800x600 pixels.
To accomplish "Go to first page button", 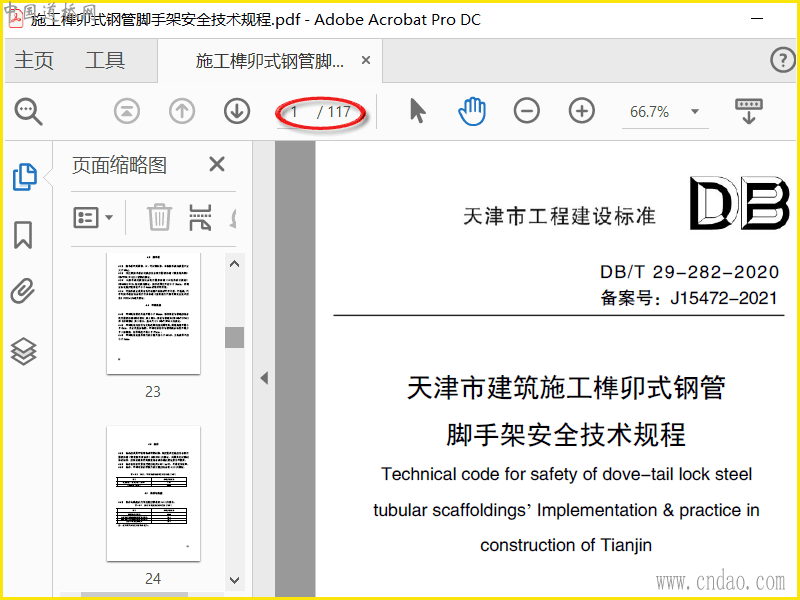I will [x=127, y=111].
